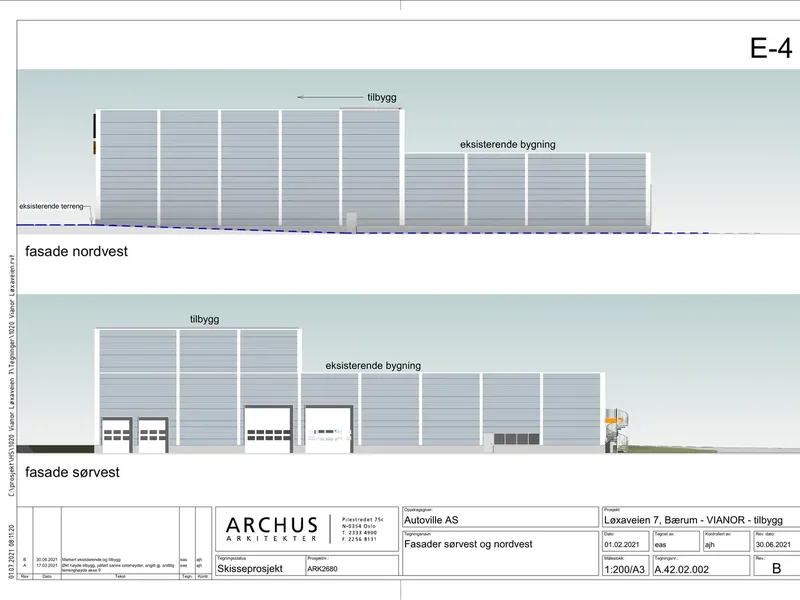Screen dimensions: 800x600
Task: Click drawn-by initials 'eas' in title block
Action: click(661, 544)
